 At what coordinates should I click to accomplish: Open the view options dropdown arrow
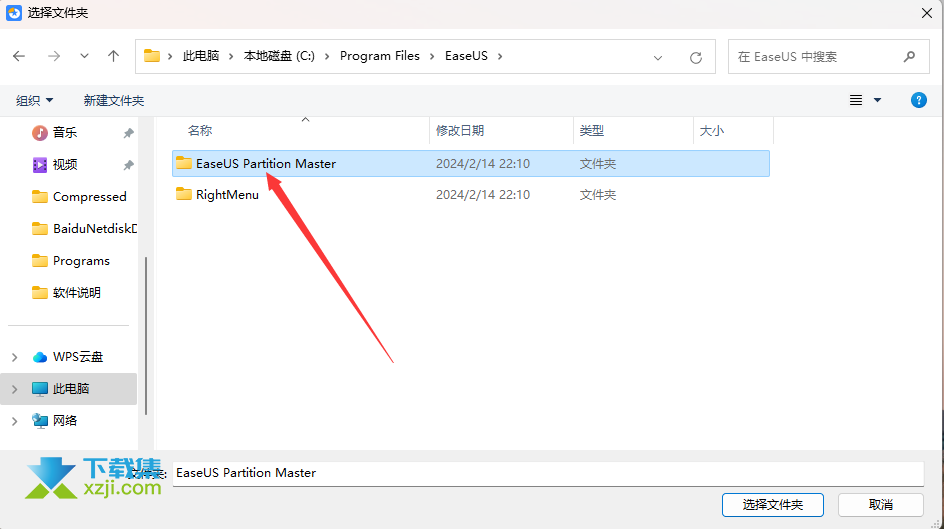878,101
